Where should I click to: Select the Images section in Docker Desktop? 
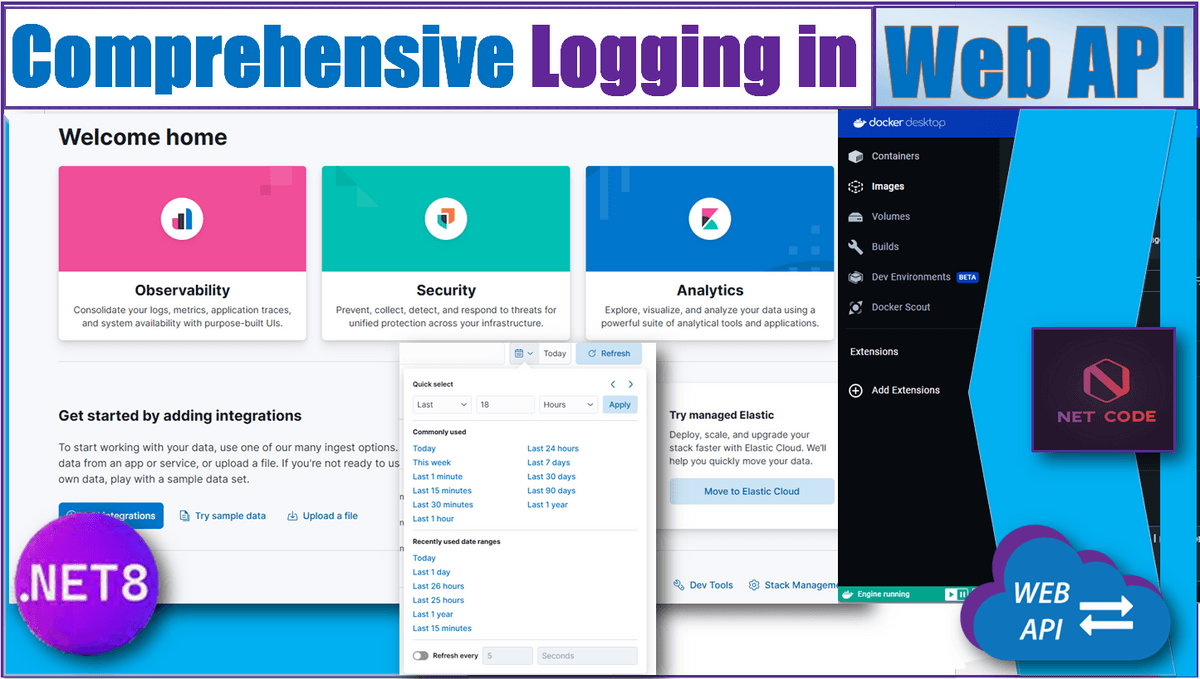887,186
